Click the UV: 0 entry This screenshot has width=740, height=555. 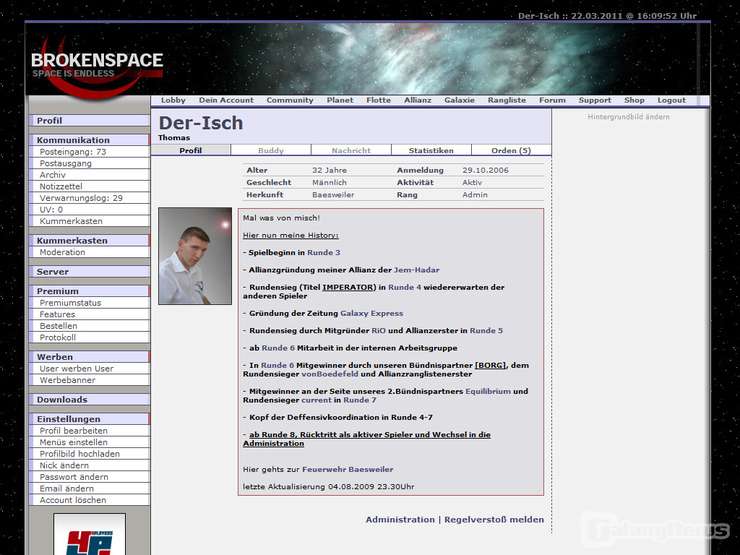click(89, 210)
